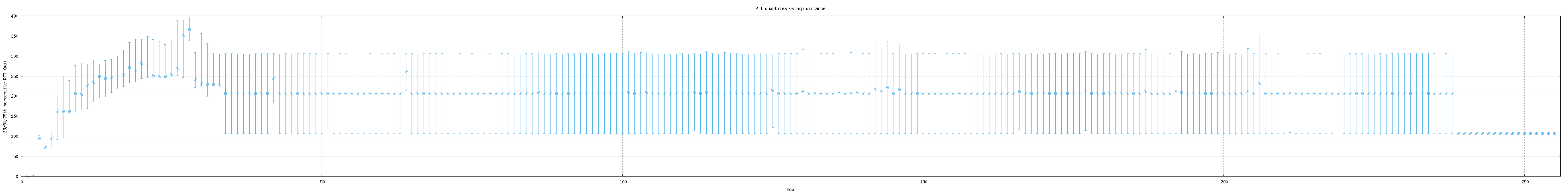
Task: Click the y-axis tick label '250'
Action: pos(14,76)
